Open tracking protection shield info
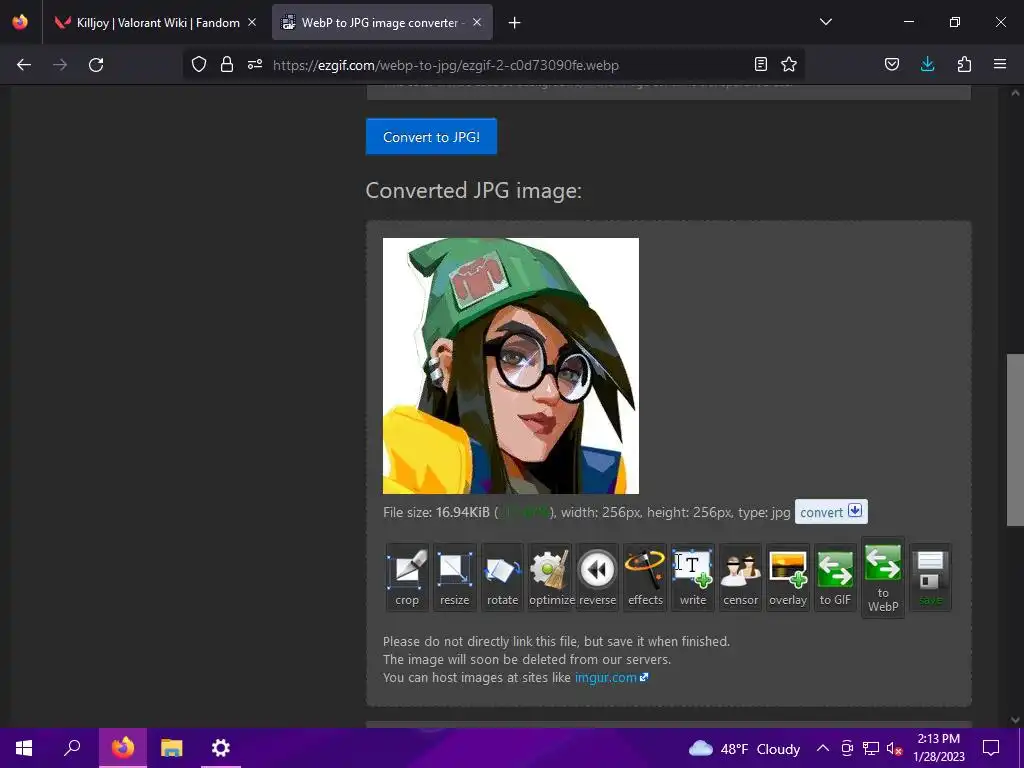1024x768 pixels. (x=199, y=64)
